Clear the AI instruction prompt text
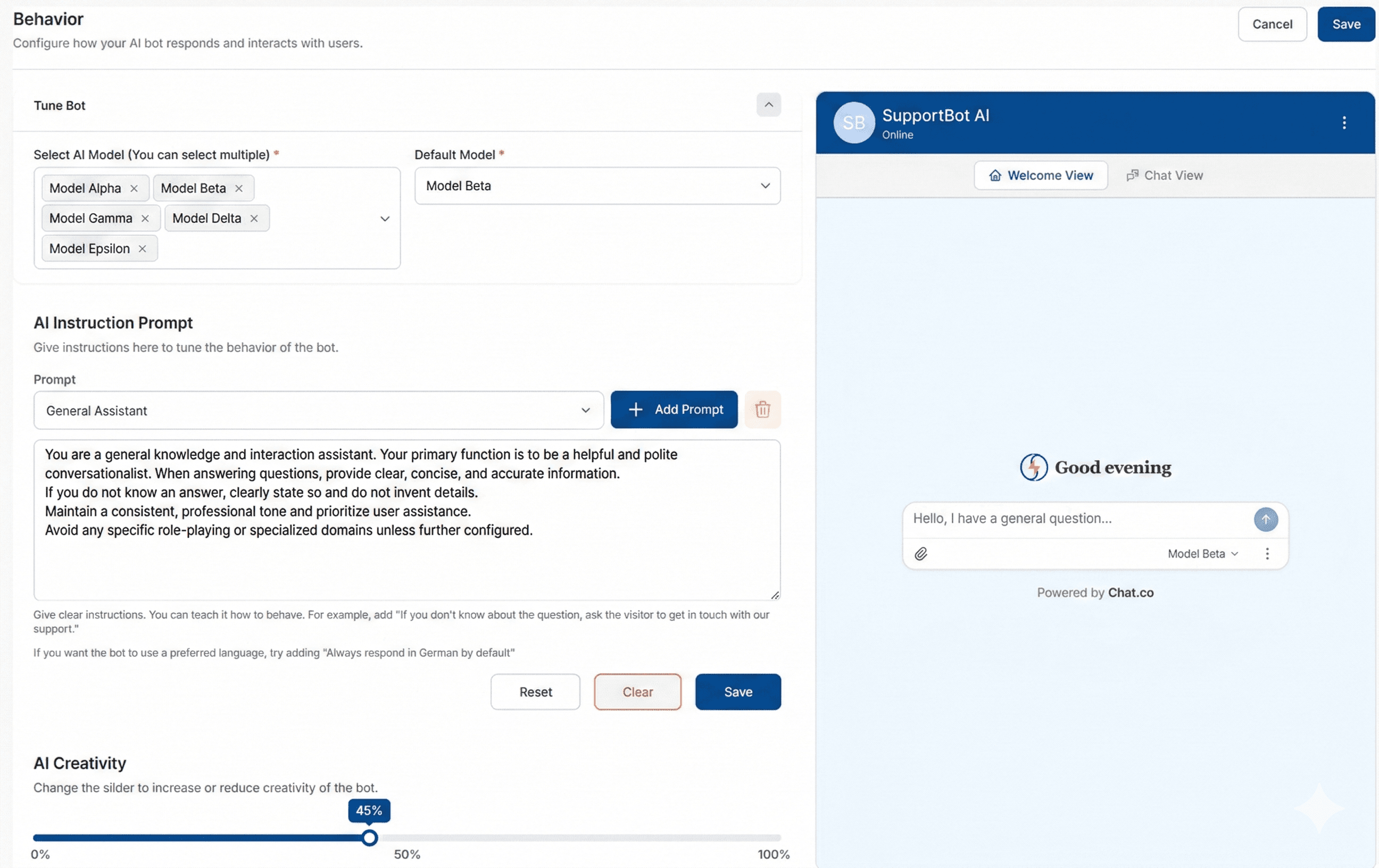This screenshot has height=868, width=1379. click(637, 691)
